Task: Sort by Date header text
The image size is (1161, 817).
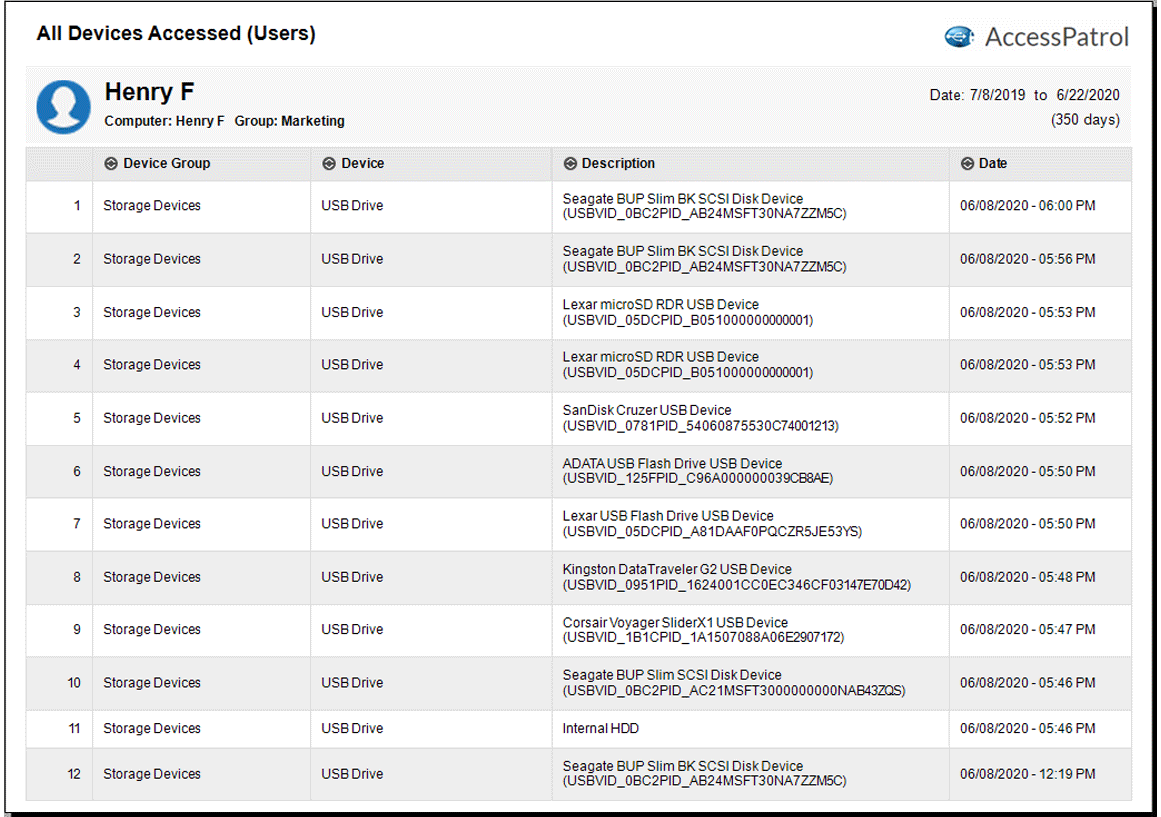Action: pos(993,164)
